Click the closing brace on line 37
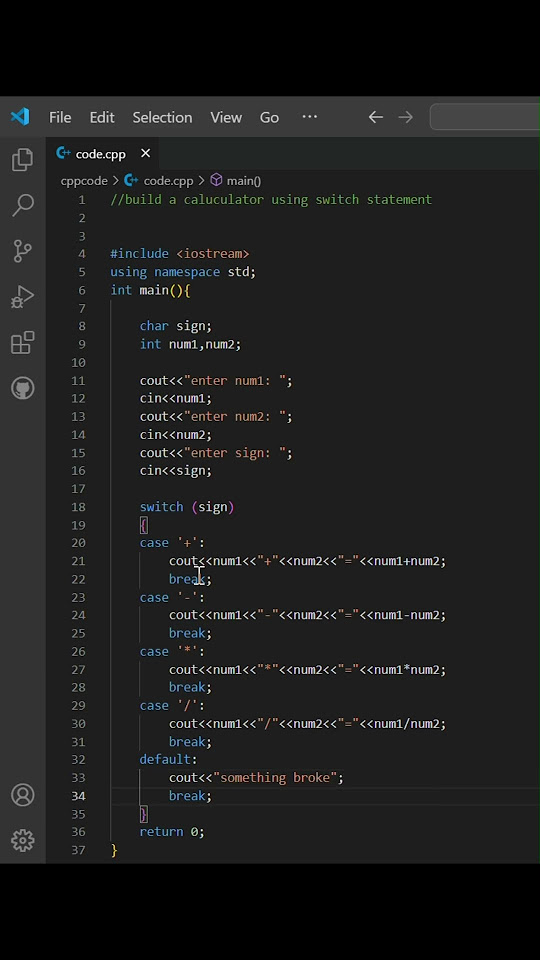This screenshot has height=960, width=540. pos(114,850)
